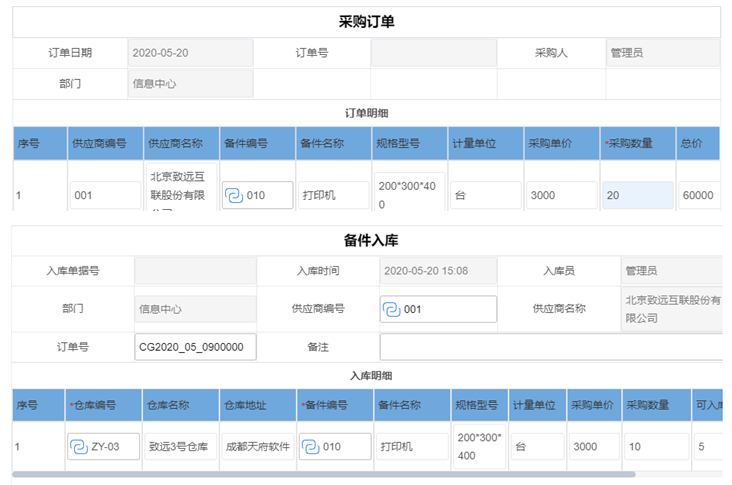Focus the 采购数量 field with value 20

tap(637, 195)
